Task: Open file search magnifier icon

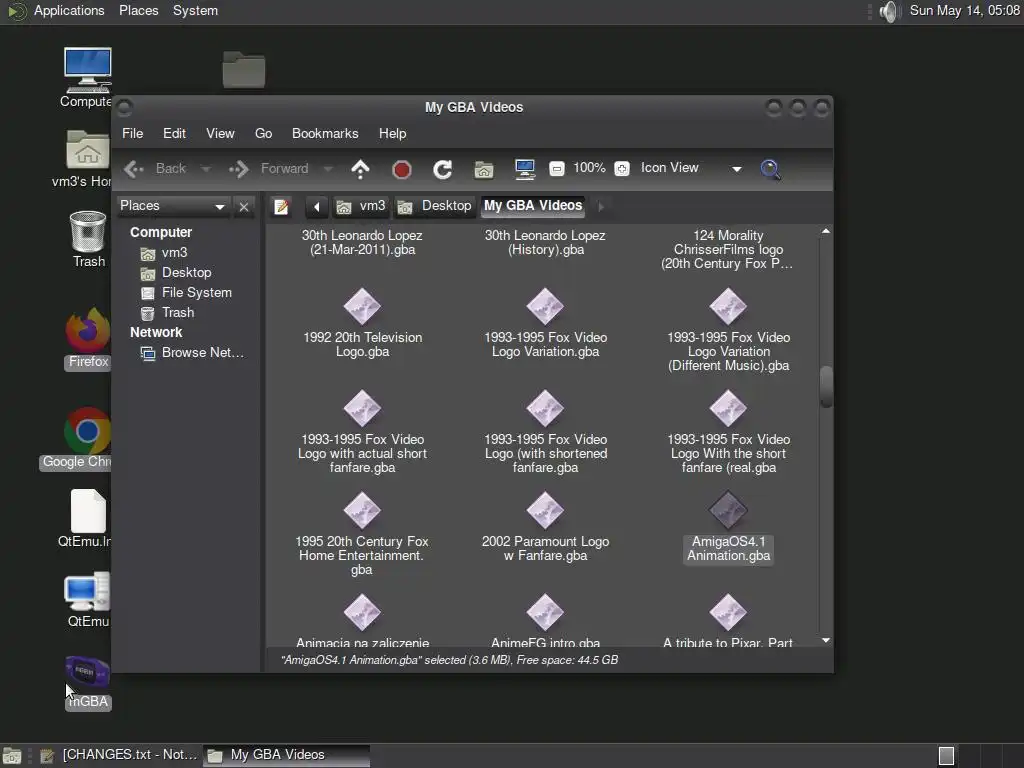Action: coord(770,169)
